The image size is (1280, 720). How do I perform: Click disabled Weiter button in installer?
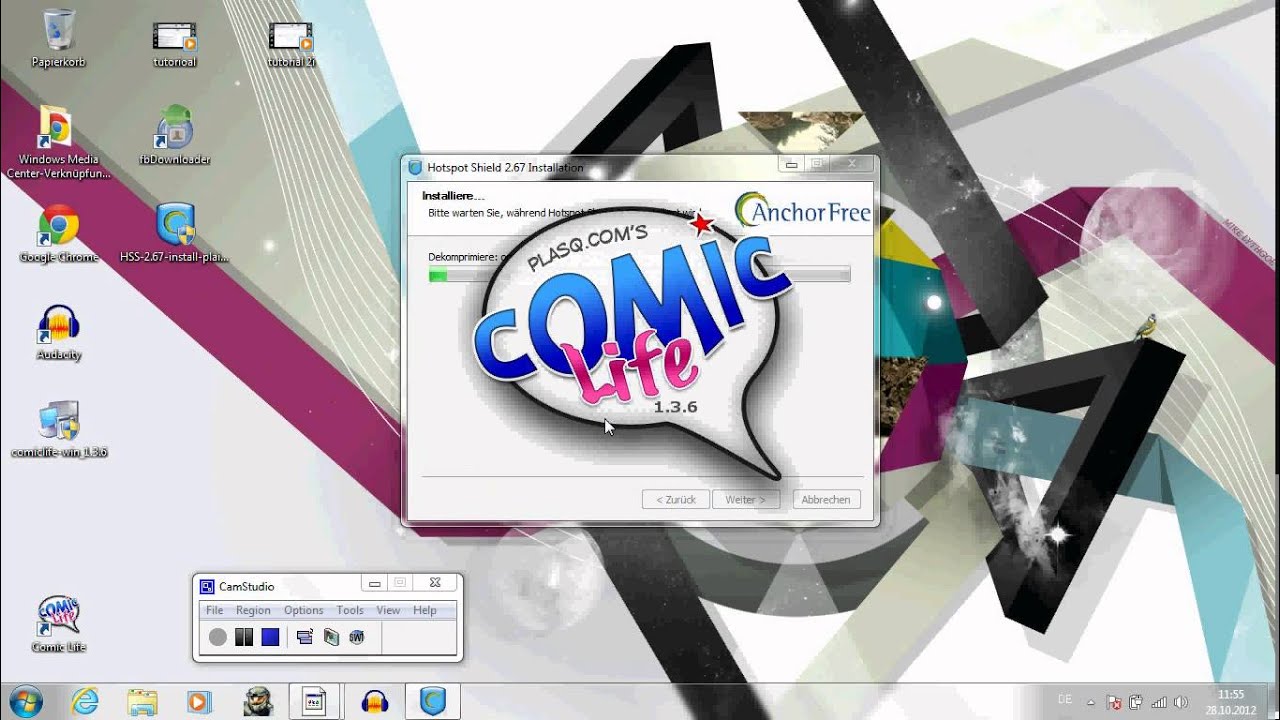pos(745,499)
